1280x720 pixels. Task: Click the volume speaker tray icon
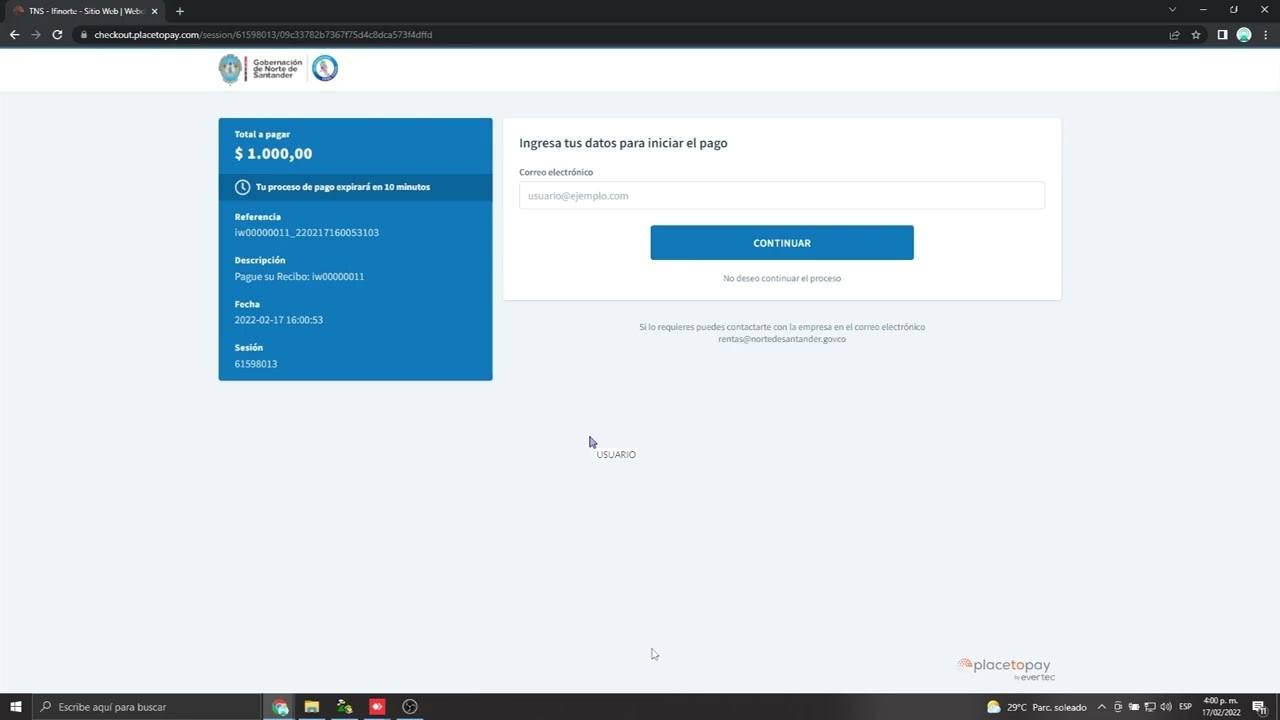click(1166, 707)
